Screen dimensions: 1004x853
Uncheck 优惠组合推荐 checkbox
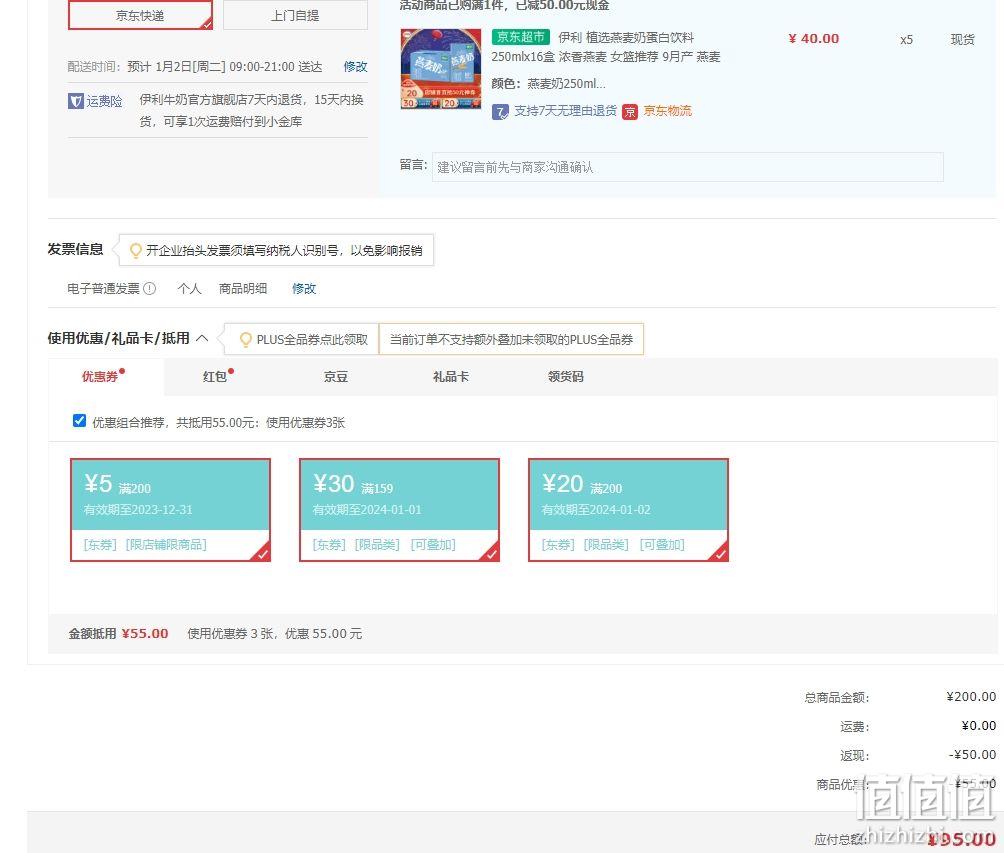pos(79,421)
